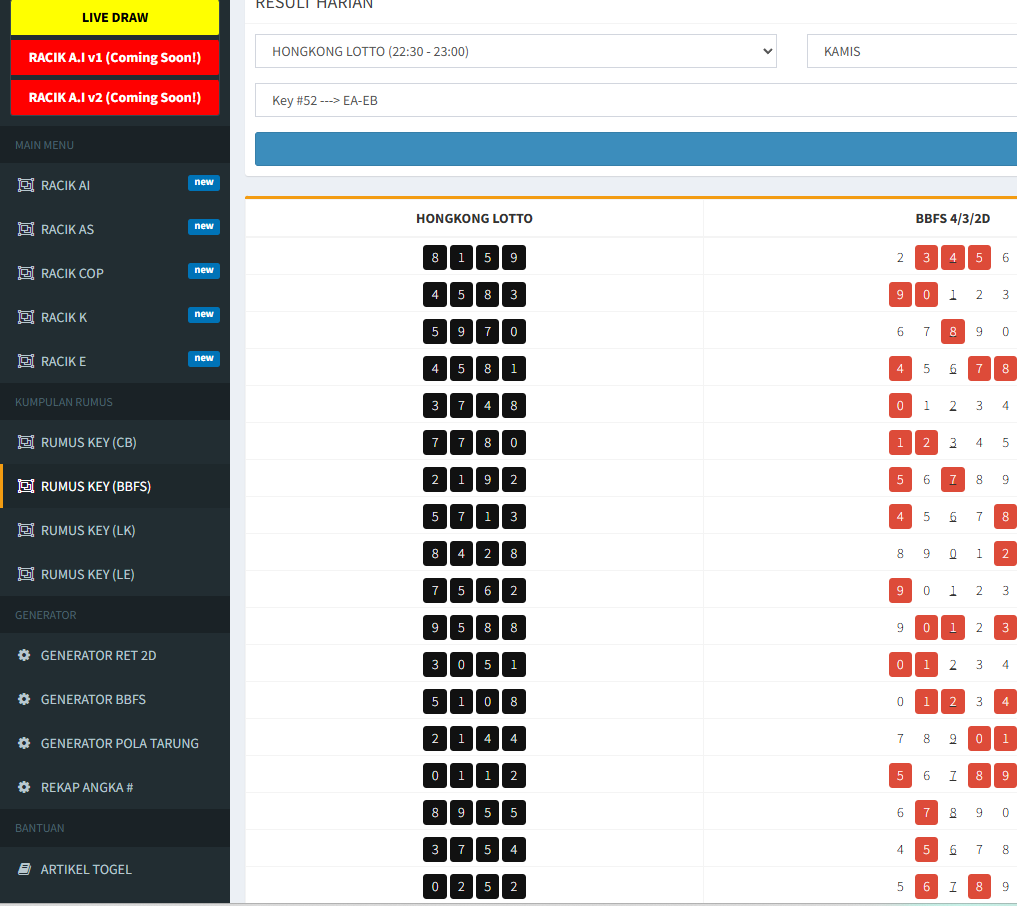This screenshot has width=1017, height=906.
Task: Open the RUMUS KEY (LK) link
Action: pyautogui.click(x=115, y=530)
